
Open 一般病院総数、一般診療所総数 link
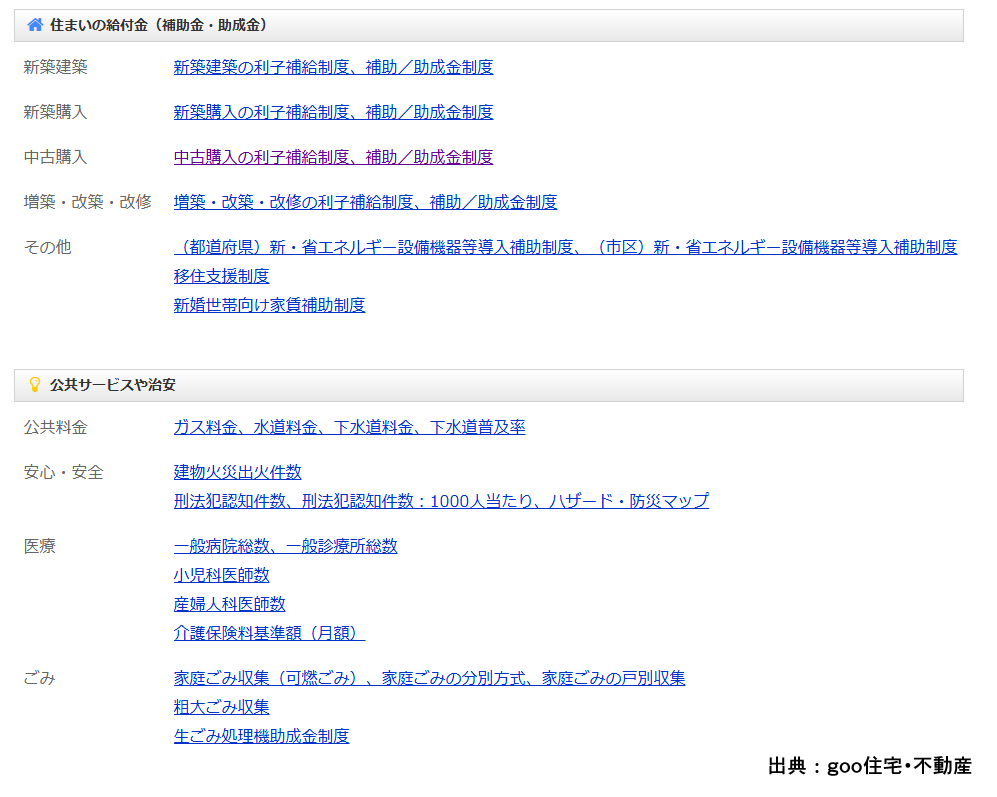(285, 546)
